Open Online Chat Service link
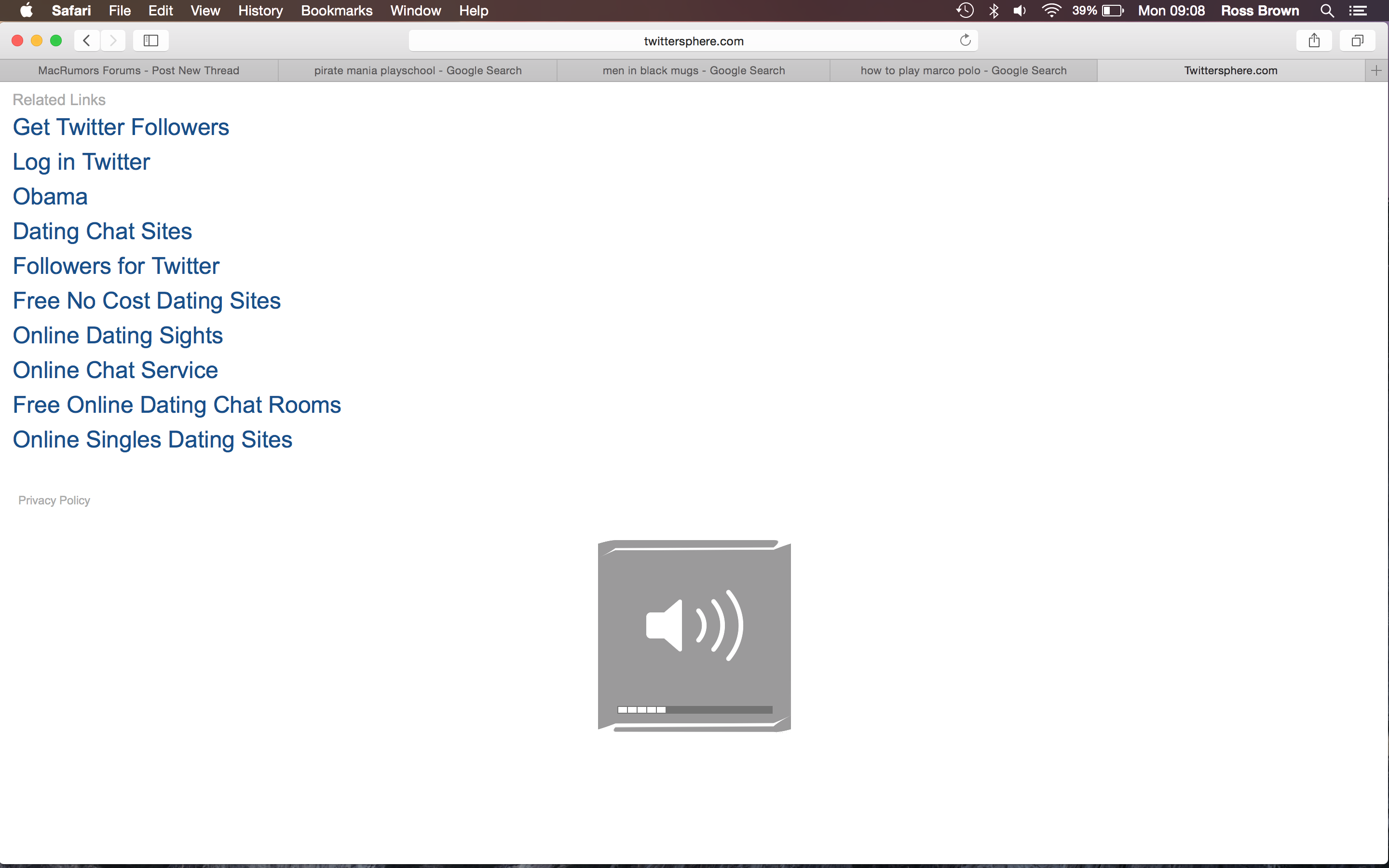The height and width of the screenshot is (868, 1389). pyautogui.click(x=116, y=370)
